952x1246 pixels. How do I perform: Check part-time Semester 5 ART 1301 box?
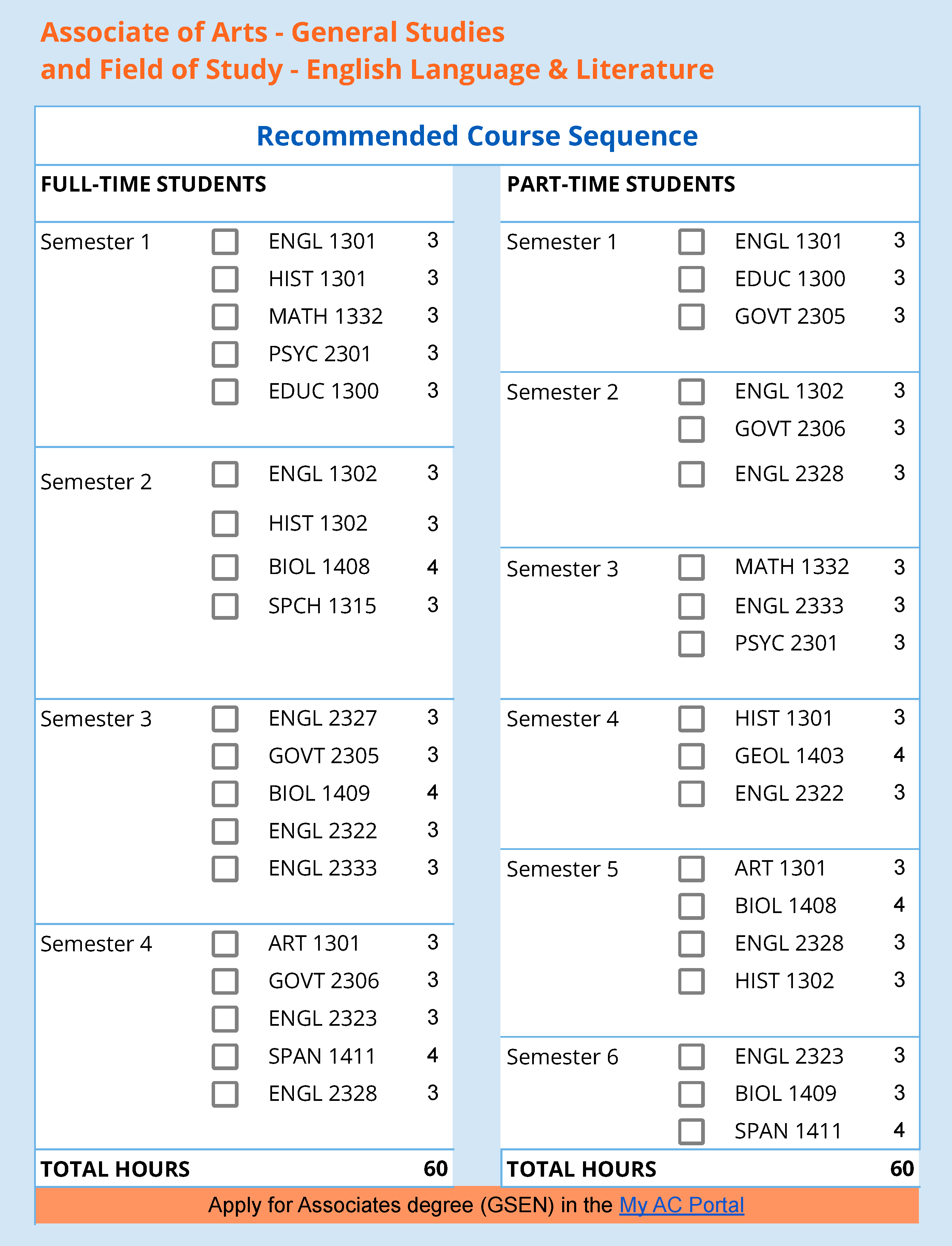[691, 868]
